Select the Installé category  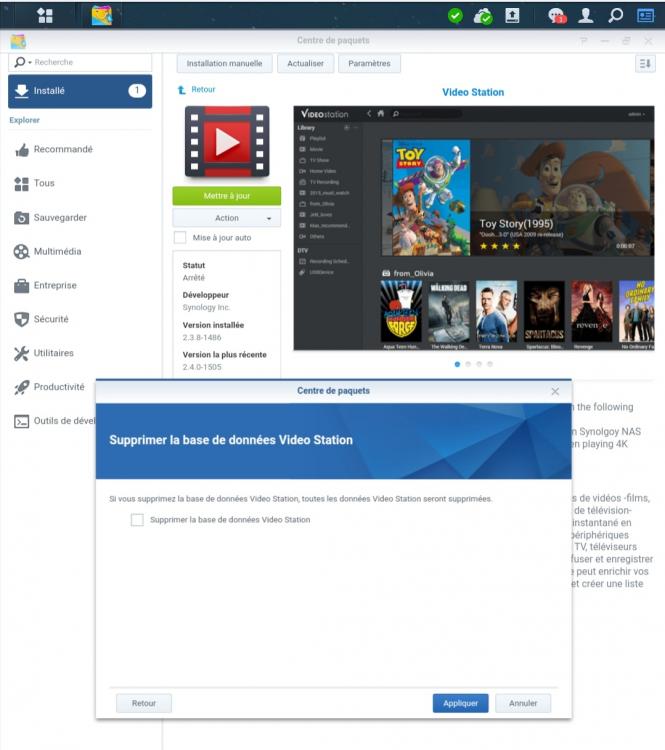[80, 91]
